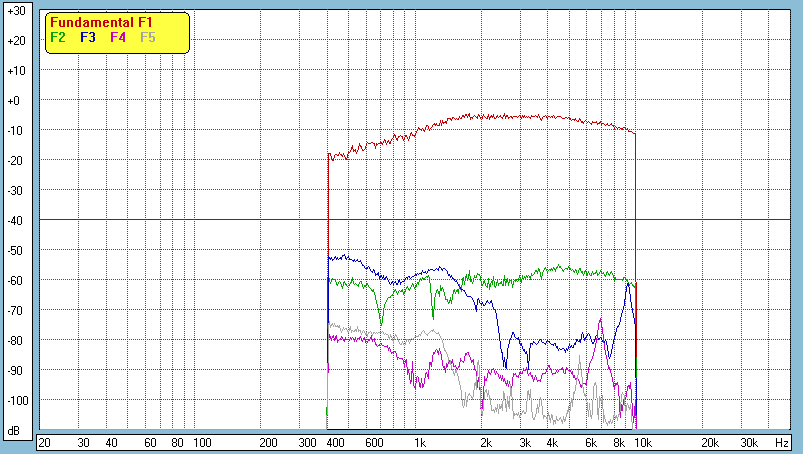This screenshot has width=803, height=454.
Task: Click the 20 Hz frequency label
Action: click(45, 443)
